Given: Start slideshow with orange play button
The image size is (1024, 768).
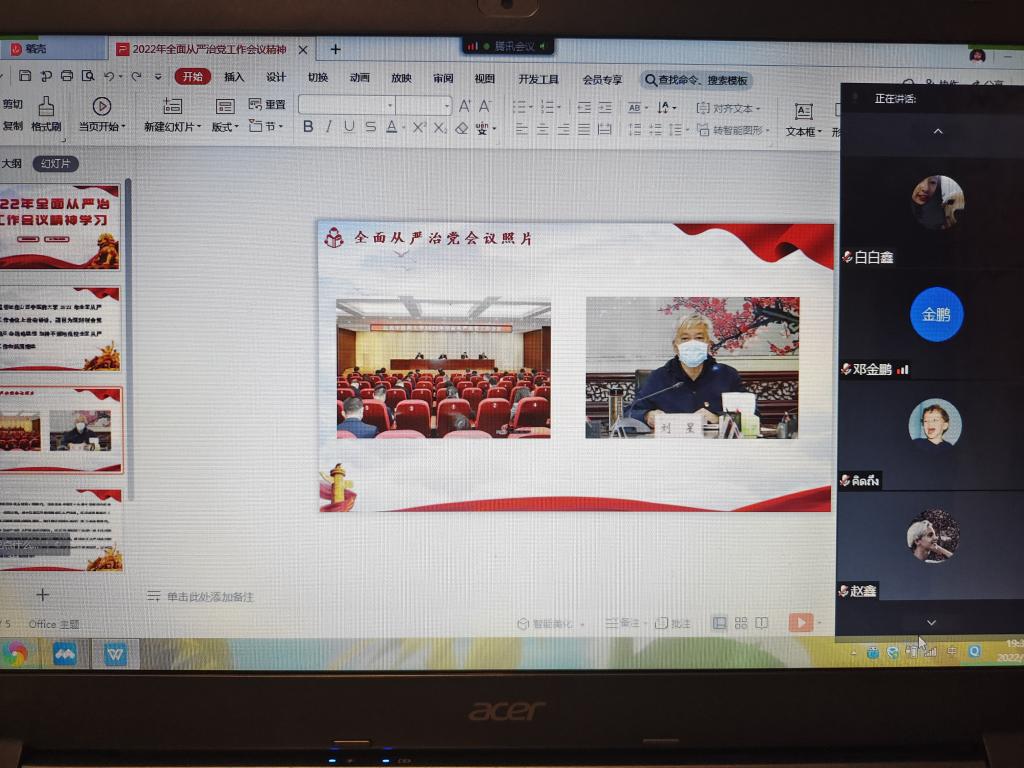Looking at the screenshot, I should 800,623.
